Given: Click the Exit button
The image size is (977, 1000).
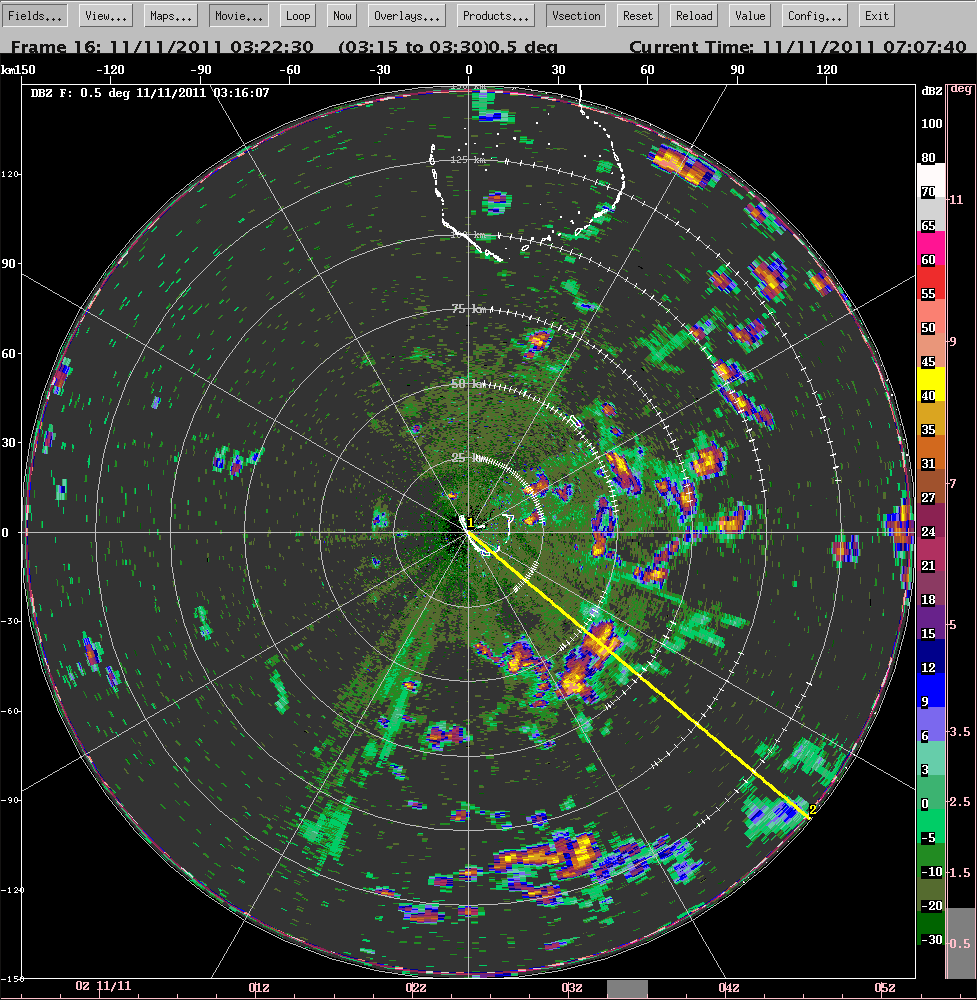Looking at the screenshot, I should [x=876, y=16].
